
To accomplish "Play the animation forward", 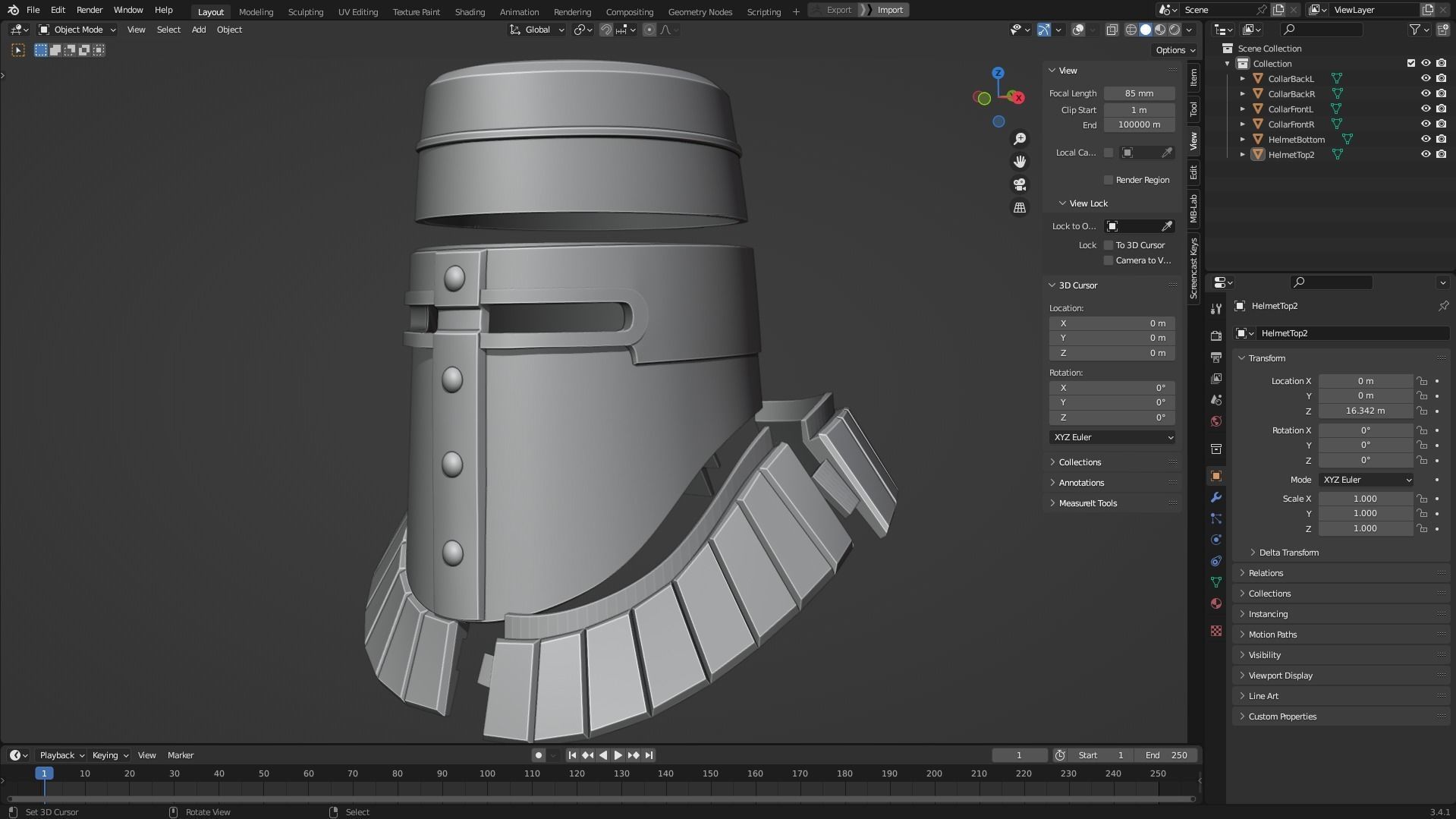I will click(618, 755).
